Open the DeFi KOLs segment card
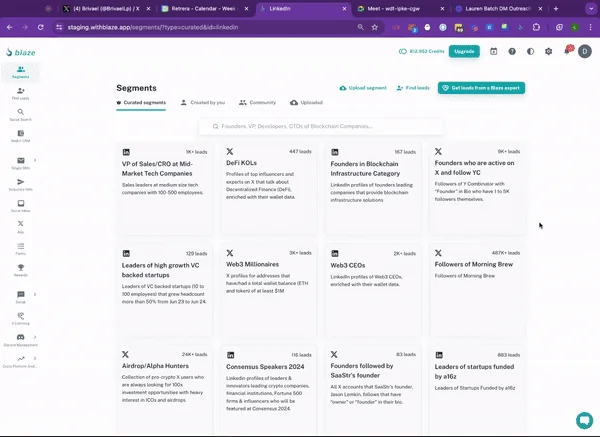Image resolution: width=600 pixels, height=437 pixels. (x=269, y=188)
